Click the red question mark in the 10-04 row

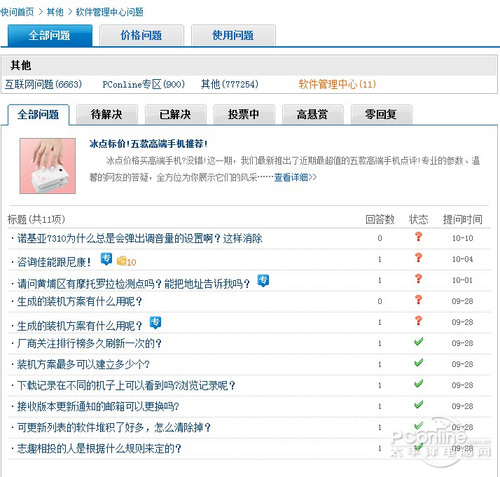click(x=418, y=258)
